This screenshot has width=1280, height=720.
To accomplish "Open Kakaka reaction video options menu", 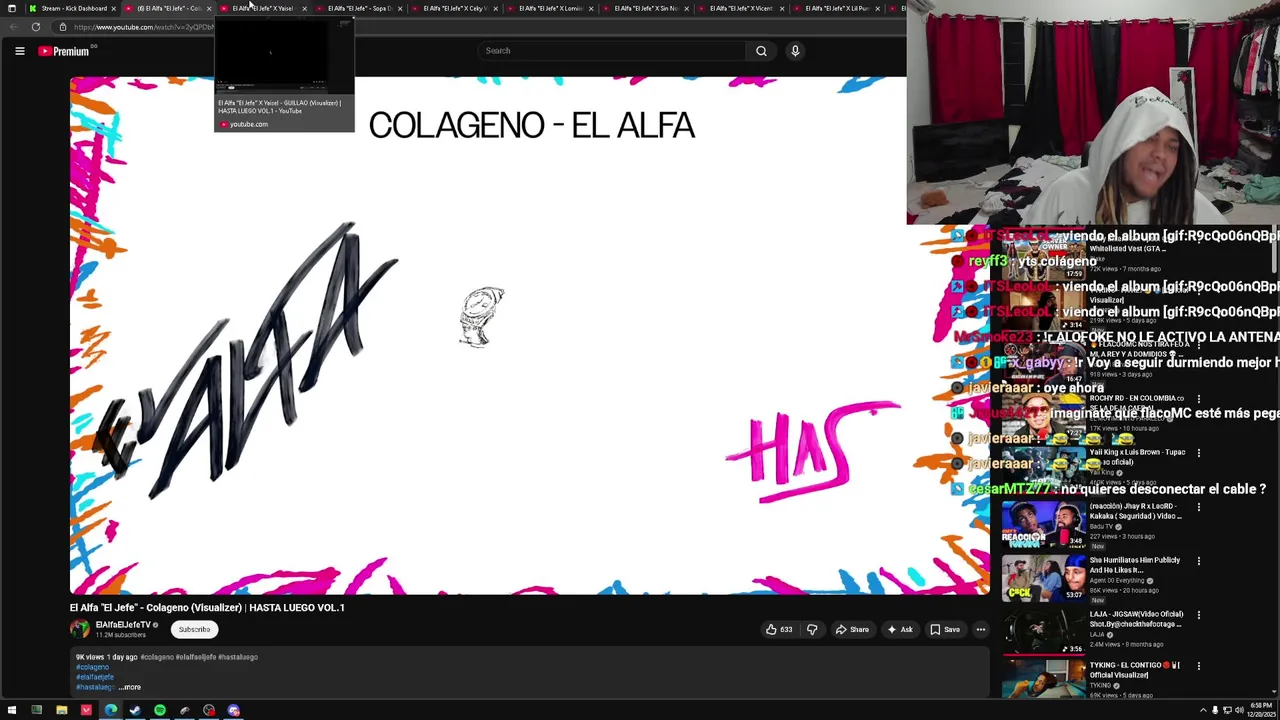I will pos(1199,507).
